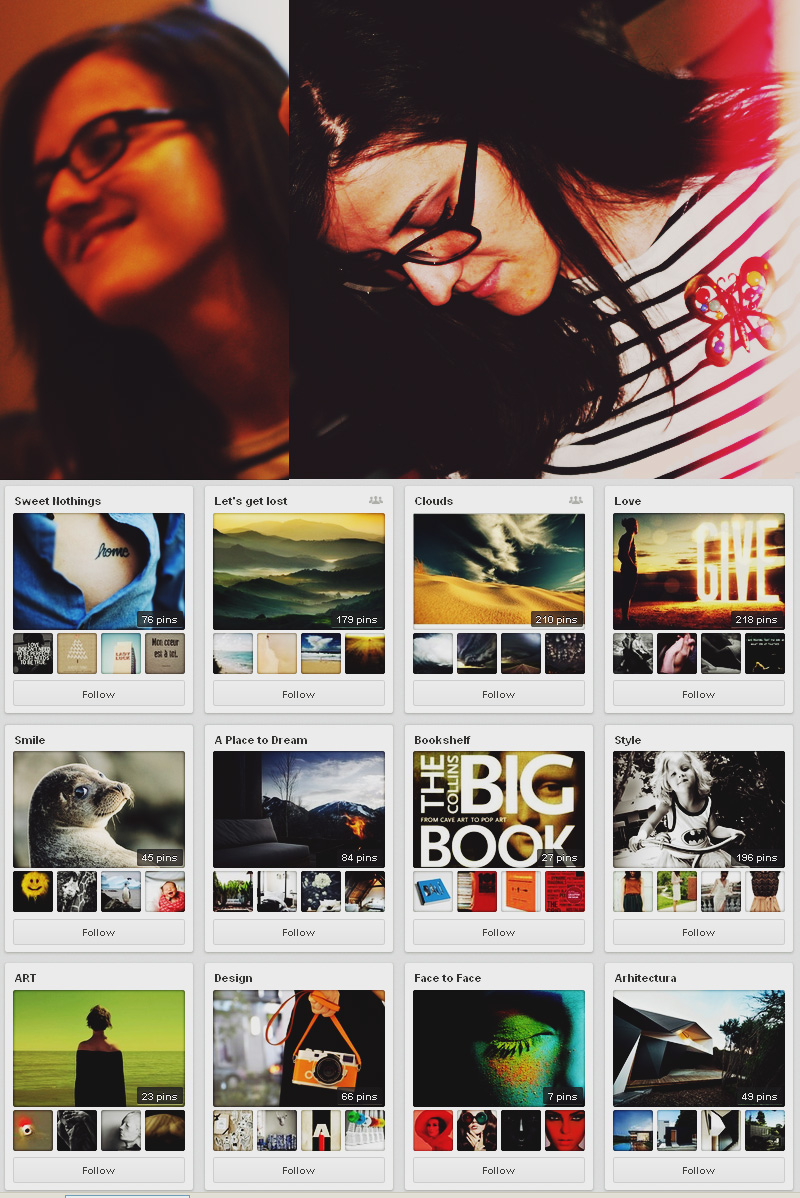Click the group icon on Let's get lost board
Viewport: 800px width, 1198px height.
point(375,500)
